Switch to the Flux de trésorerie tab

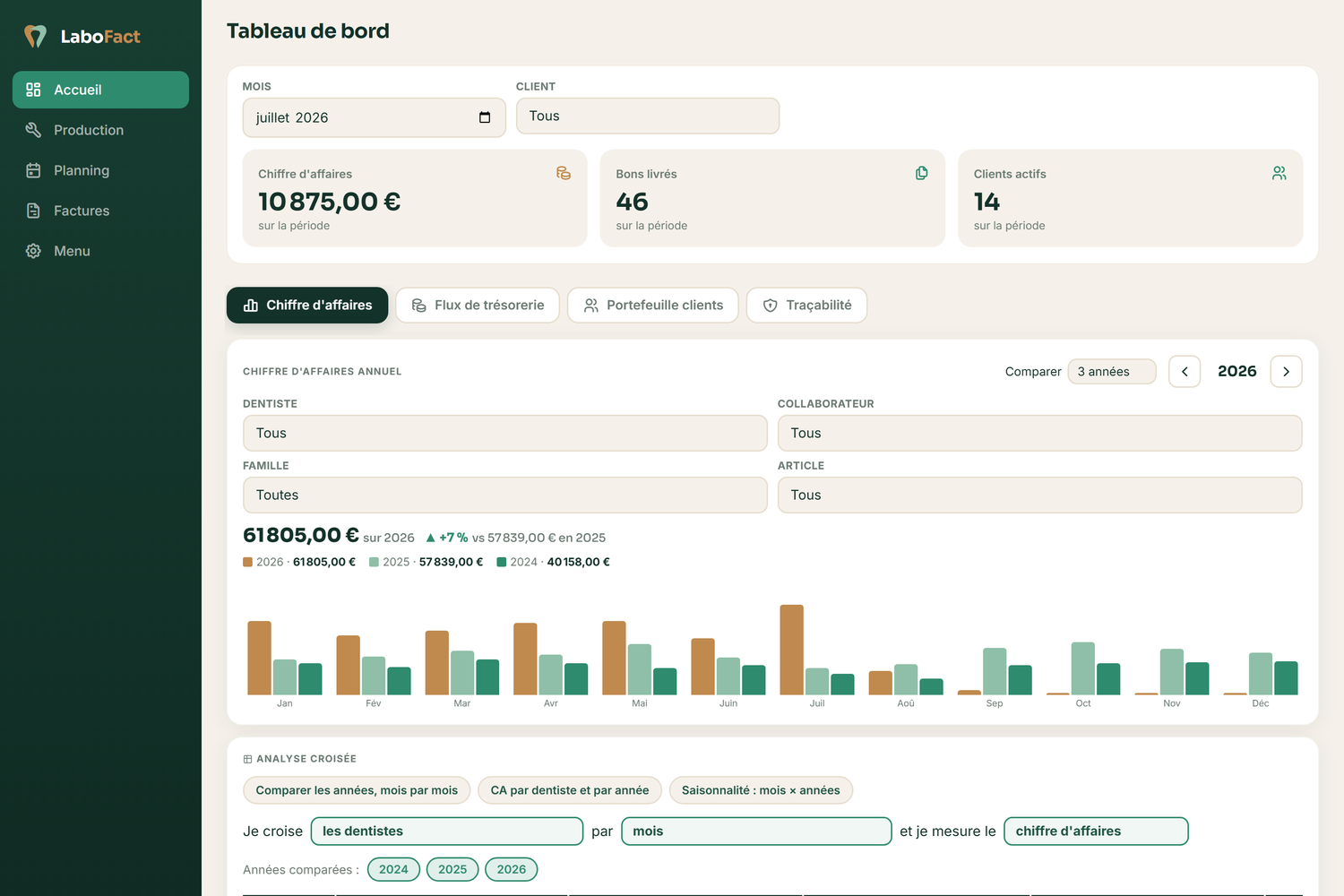pos(478,306)
